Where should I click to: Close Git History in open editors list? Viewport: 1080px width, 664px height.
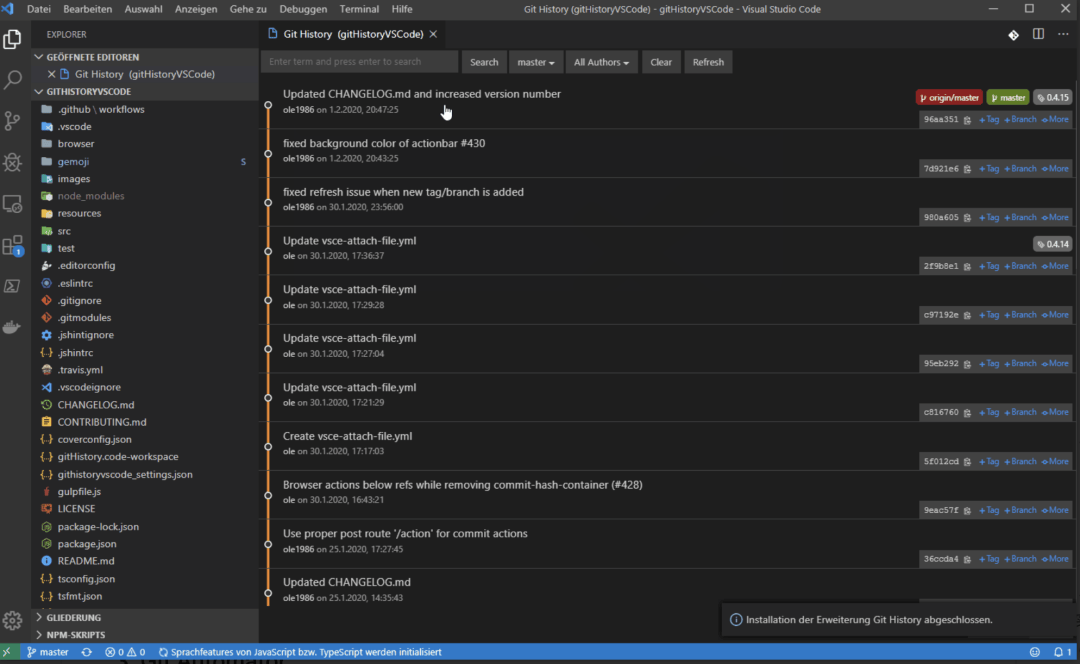pyautogui.click(x=52, y=74)
